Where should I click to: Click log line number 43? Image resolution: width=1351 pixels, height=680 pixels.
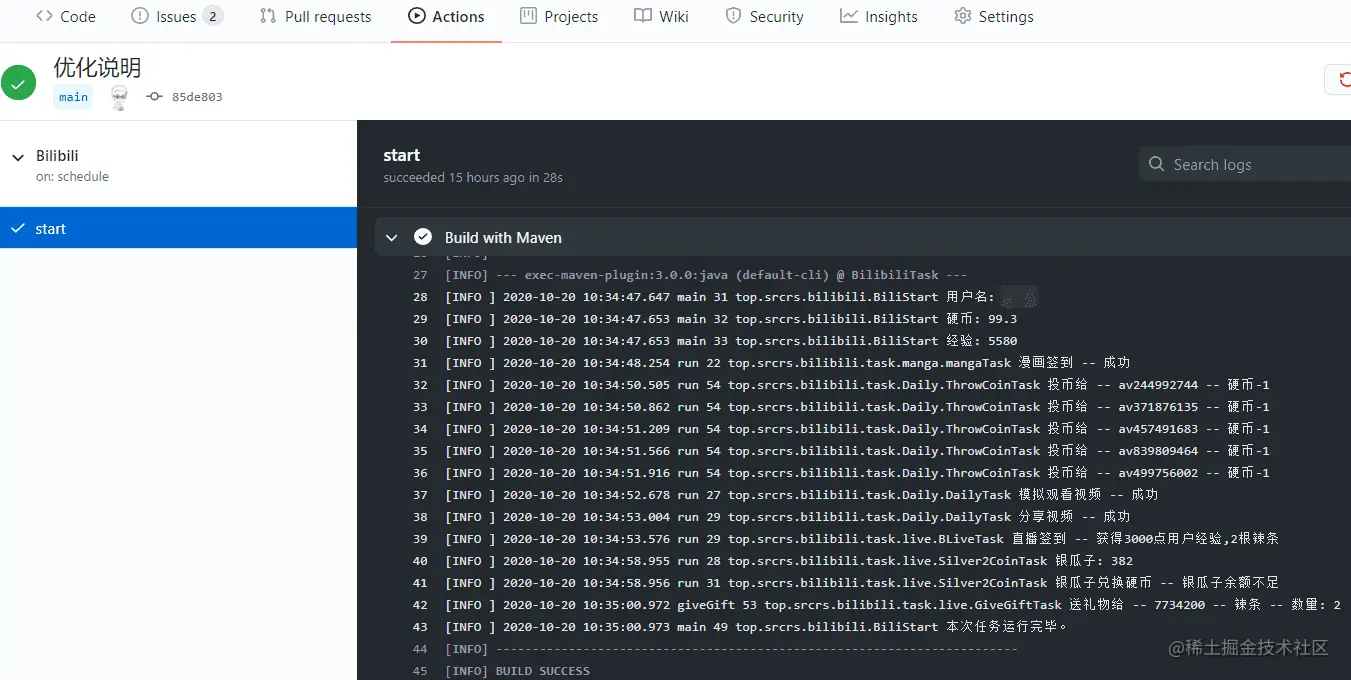click(420, 627)
